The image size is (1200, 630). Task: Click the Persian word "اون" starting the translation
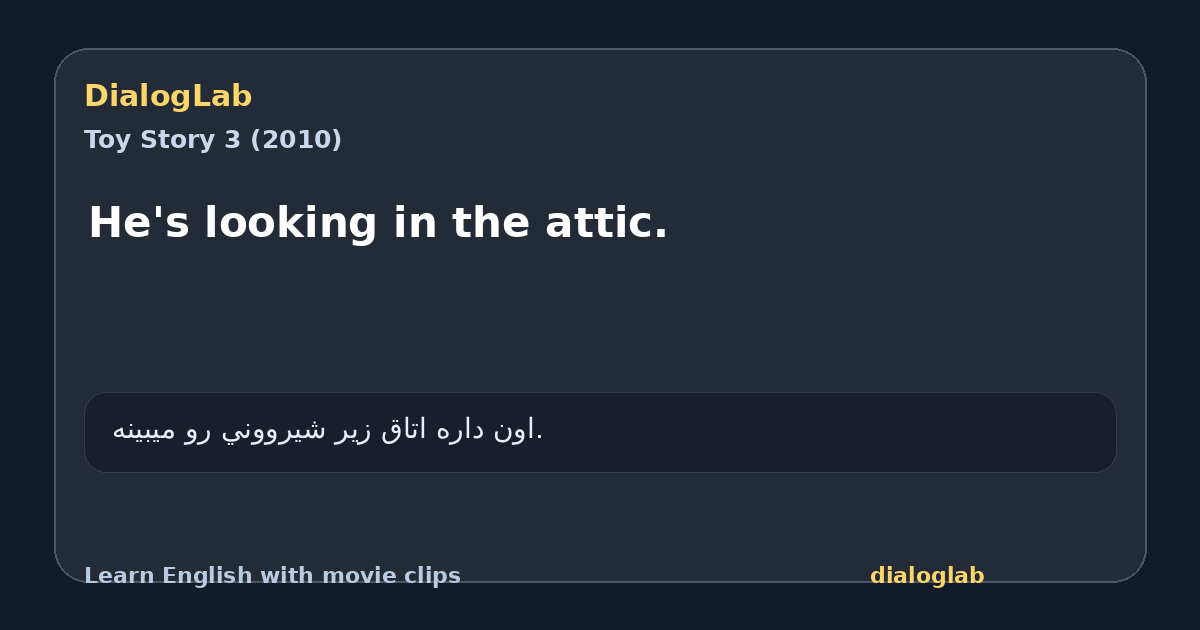click(517, 430)
